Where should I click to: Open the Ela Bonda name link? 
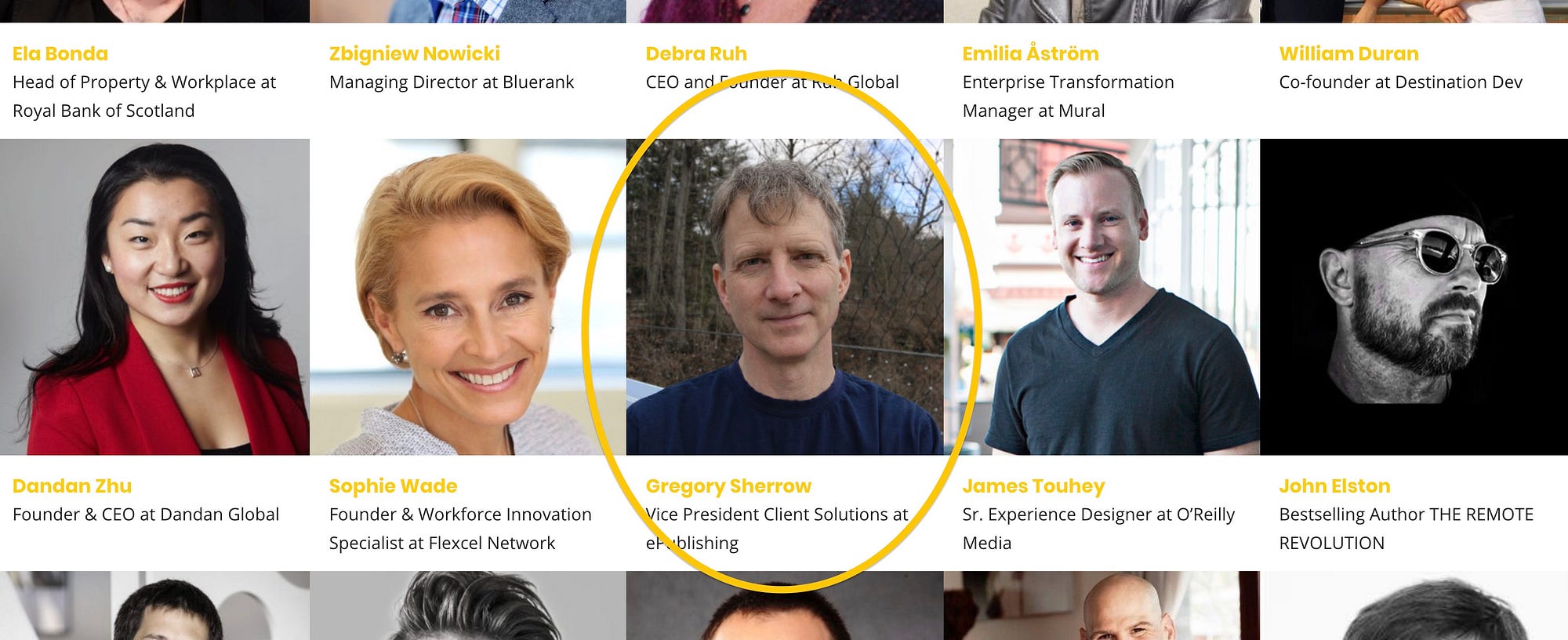point(60,53)
